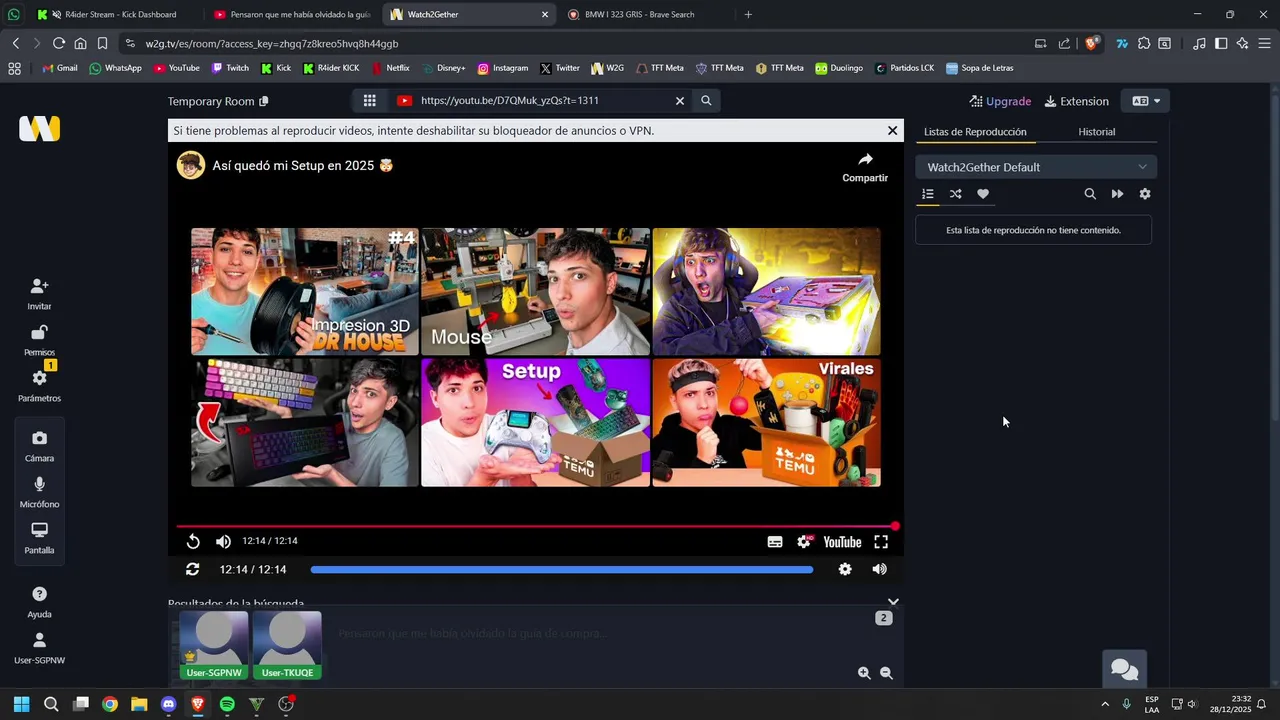Image resolution: width=1280 pixels, height=720 pixels.
Task: Open Spotify from the taskbar
Action: point(227,704)
